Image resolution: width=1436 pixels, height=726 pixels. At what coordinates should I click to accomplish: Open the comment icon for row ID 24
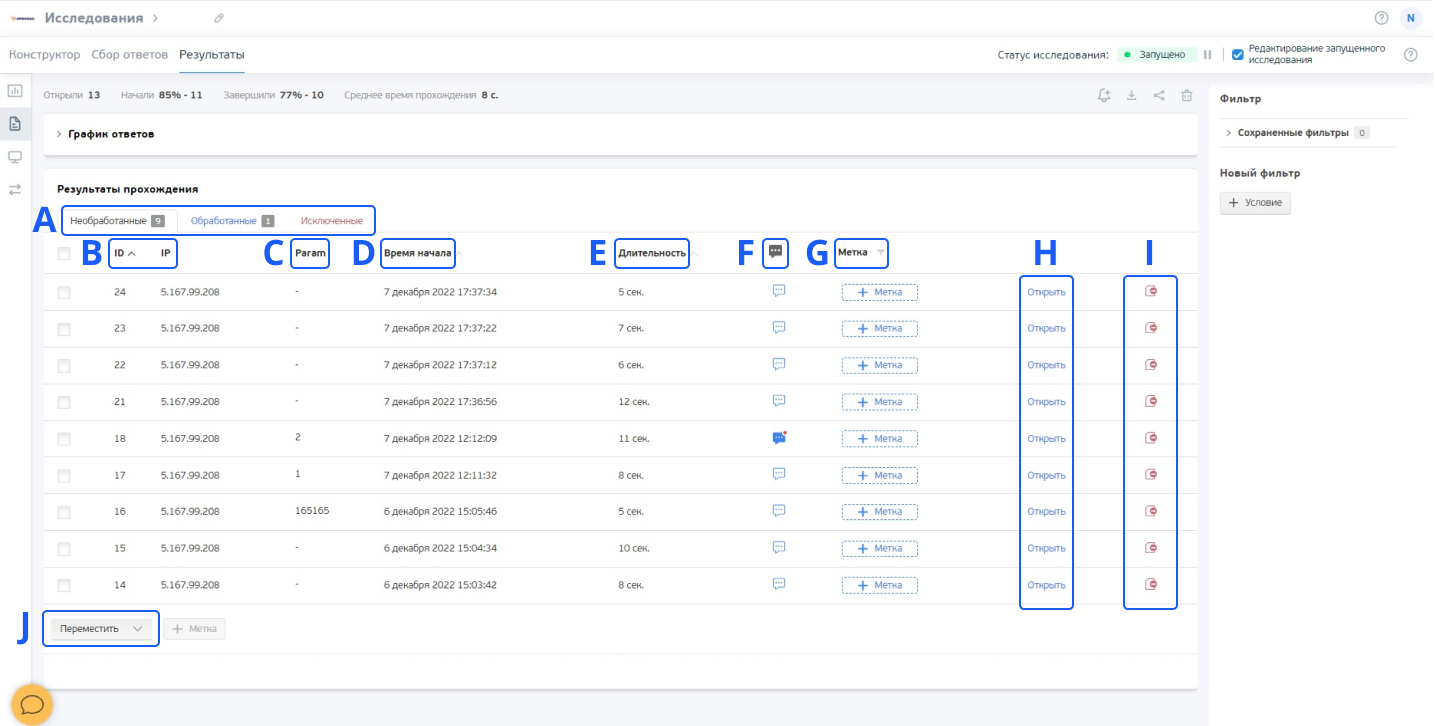(778, 291)
